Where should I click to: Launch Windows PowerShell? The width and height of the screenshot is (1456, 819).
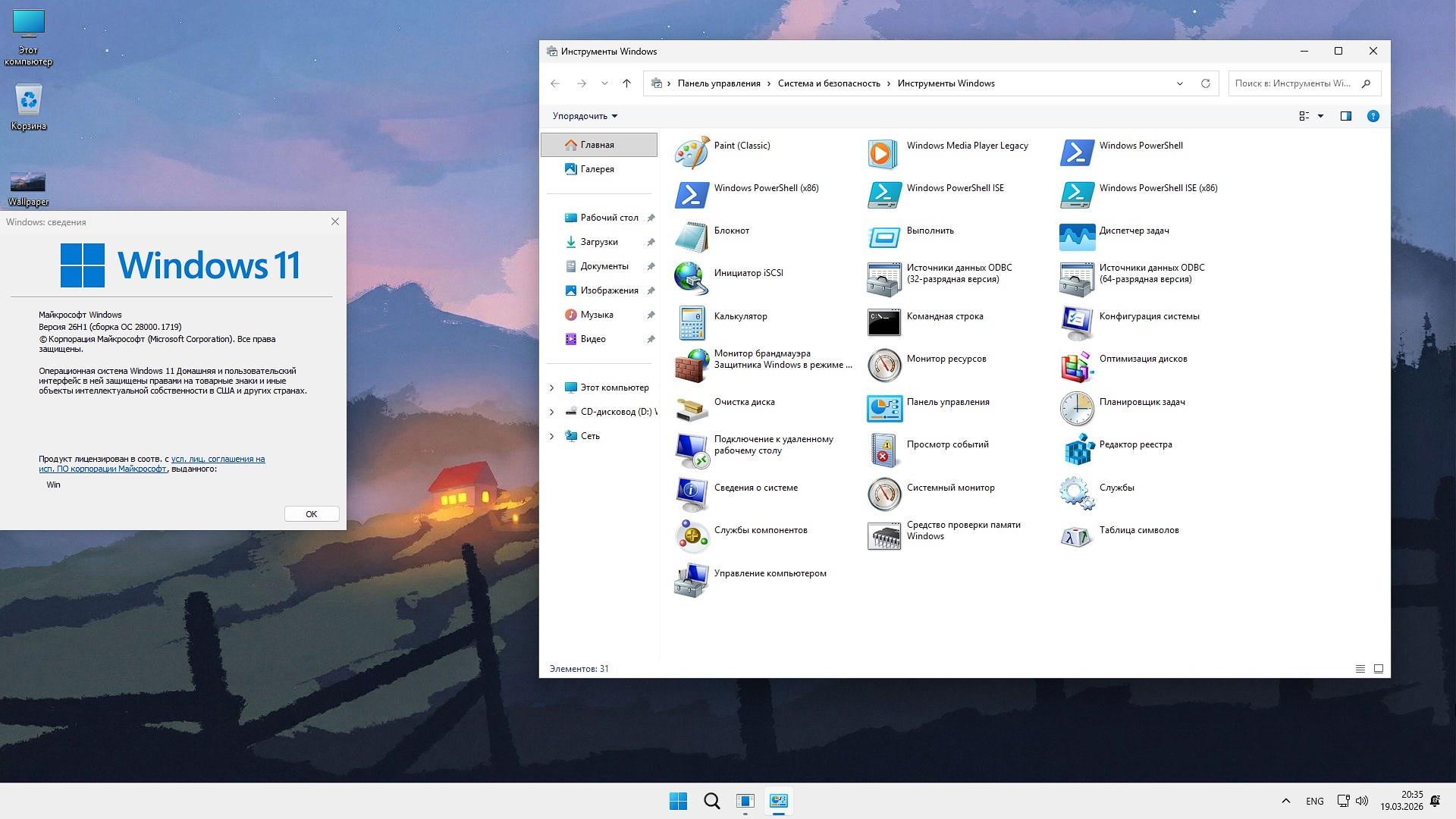(x=1141, y=145)
